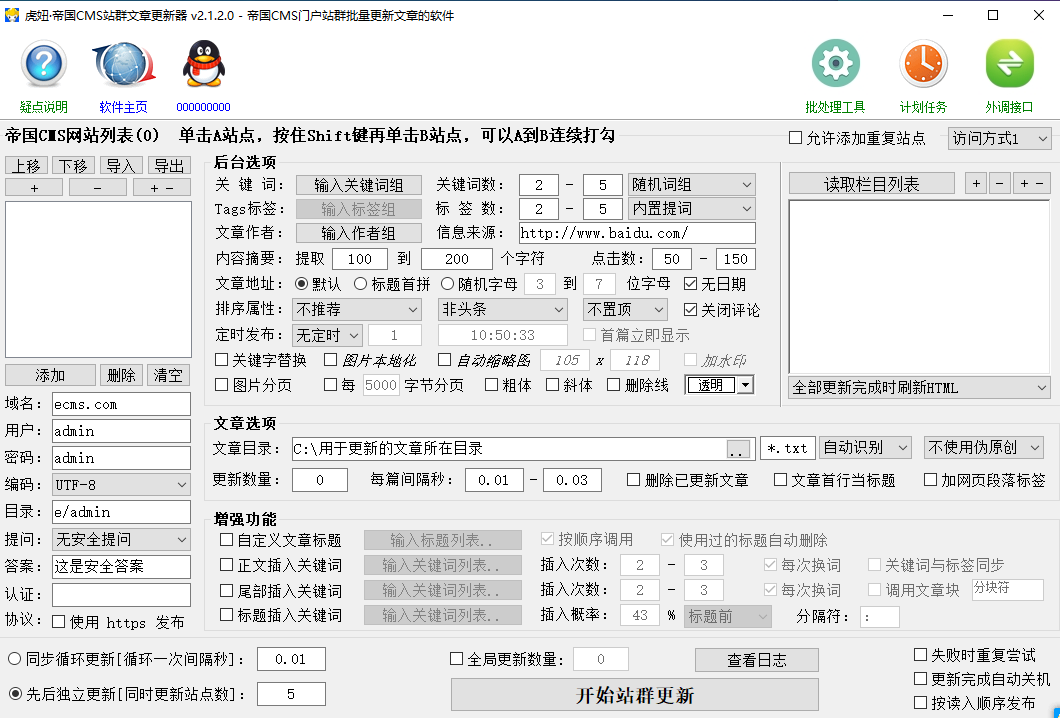
Task: Click 清空 to clear the site list
Action: (168, 375)
